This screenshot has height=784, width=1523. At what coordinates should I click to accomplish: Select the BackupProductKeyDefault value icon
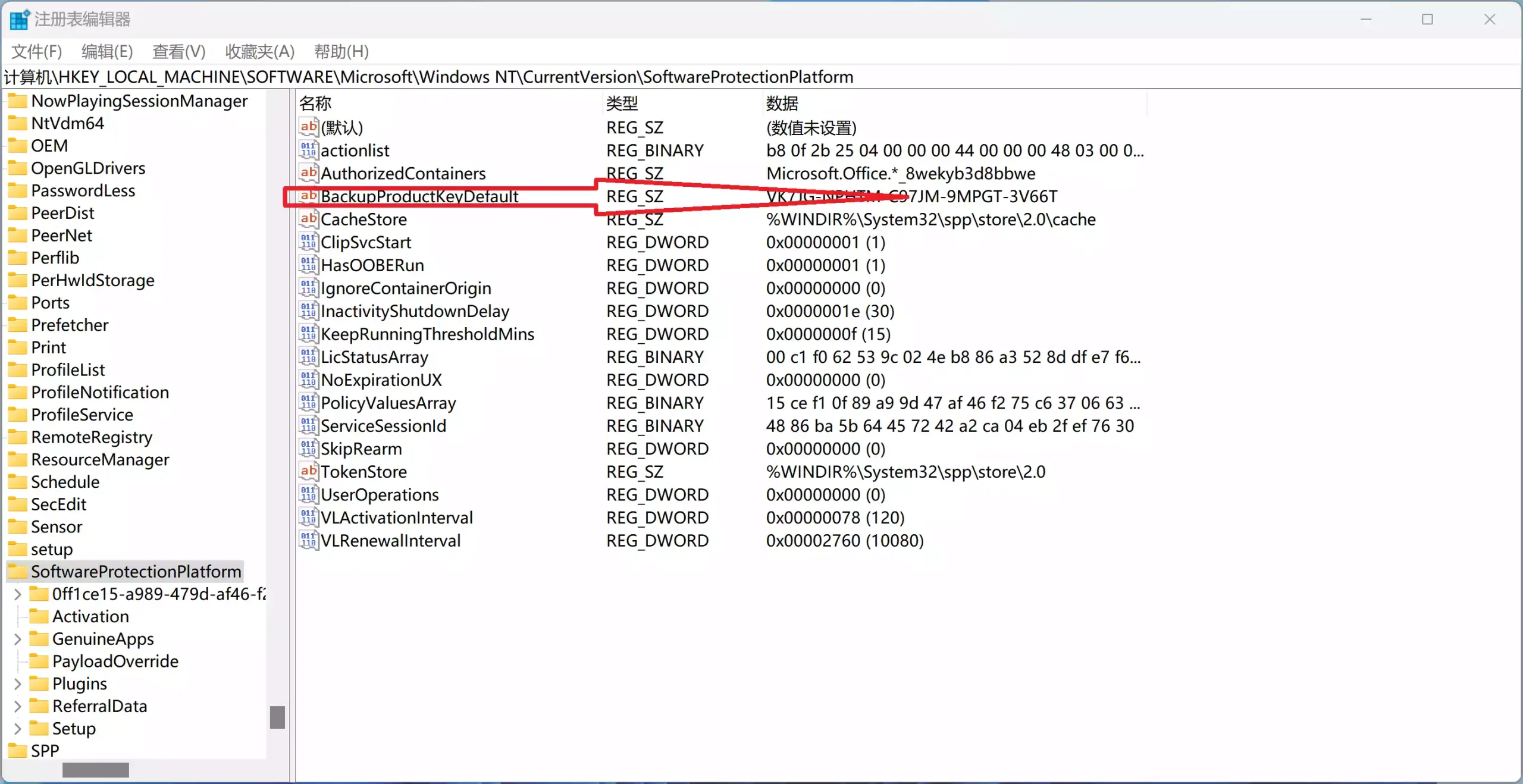click(308, 196)
